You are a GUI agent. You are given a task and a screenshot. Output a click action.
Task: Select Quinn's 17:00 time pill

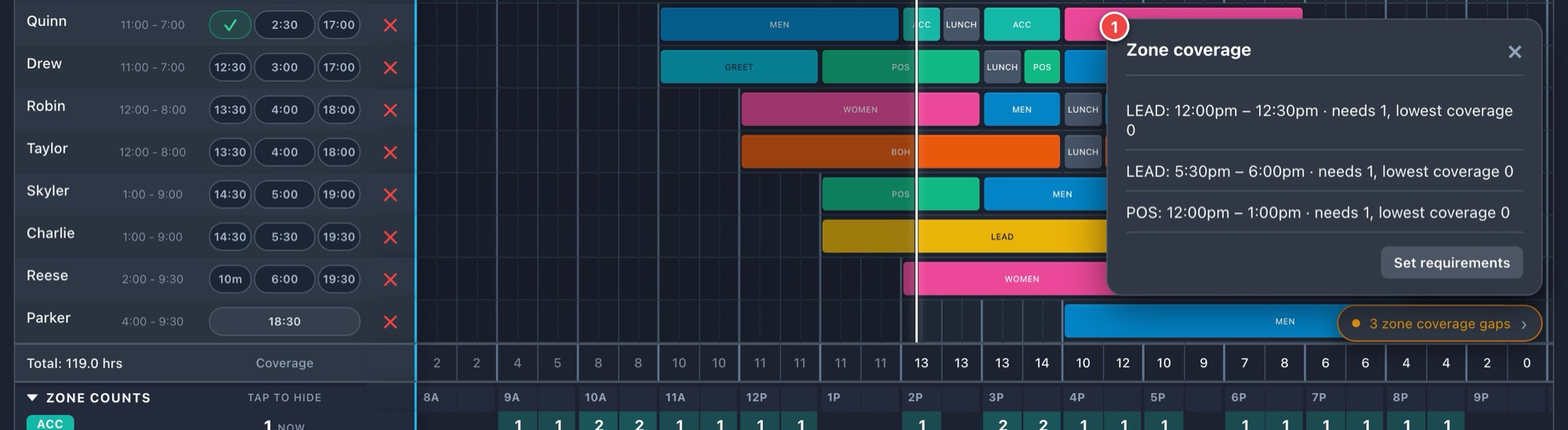click(x=339, y=25)
